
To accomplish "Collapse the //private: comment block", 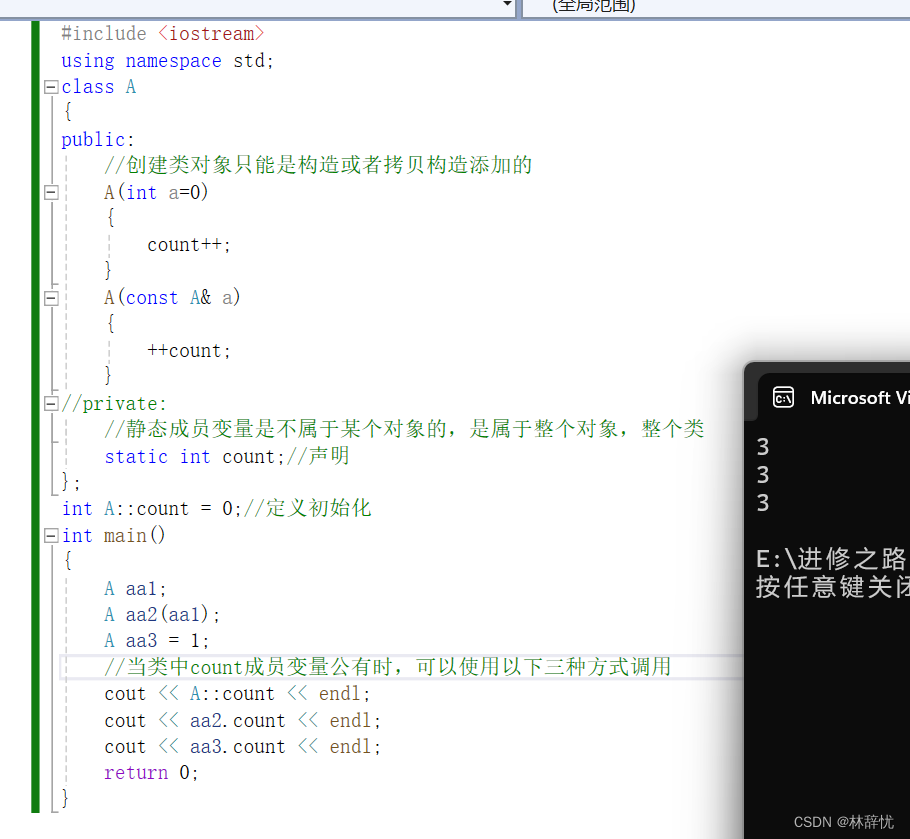I will [51, 403].
